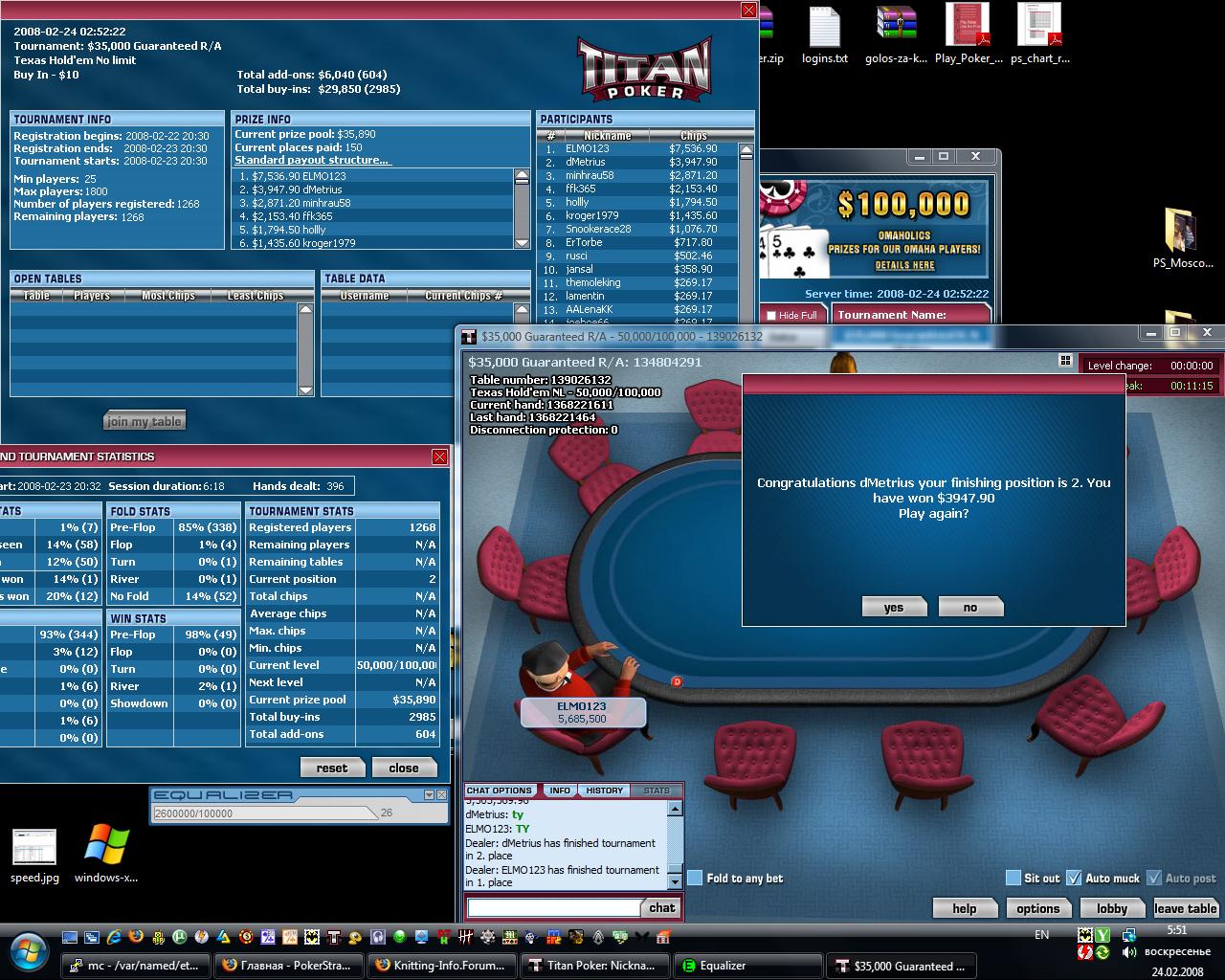Open the Play_Poker PDF on desktop
The image size is (1225, 980).
pyautogui.click(x=968, y=33)
